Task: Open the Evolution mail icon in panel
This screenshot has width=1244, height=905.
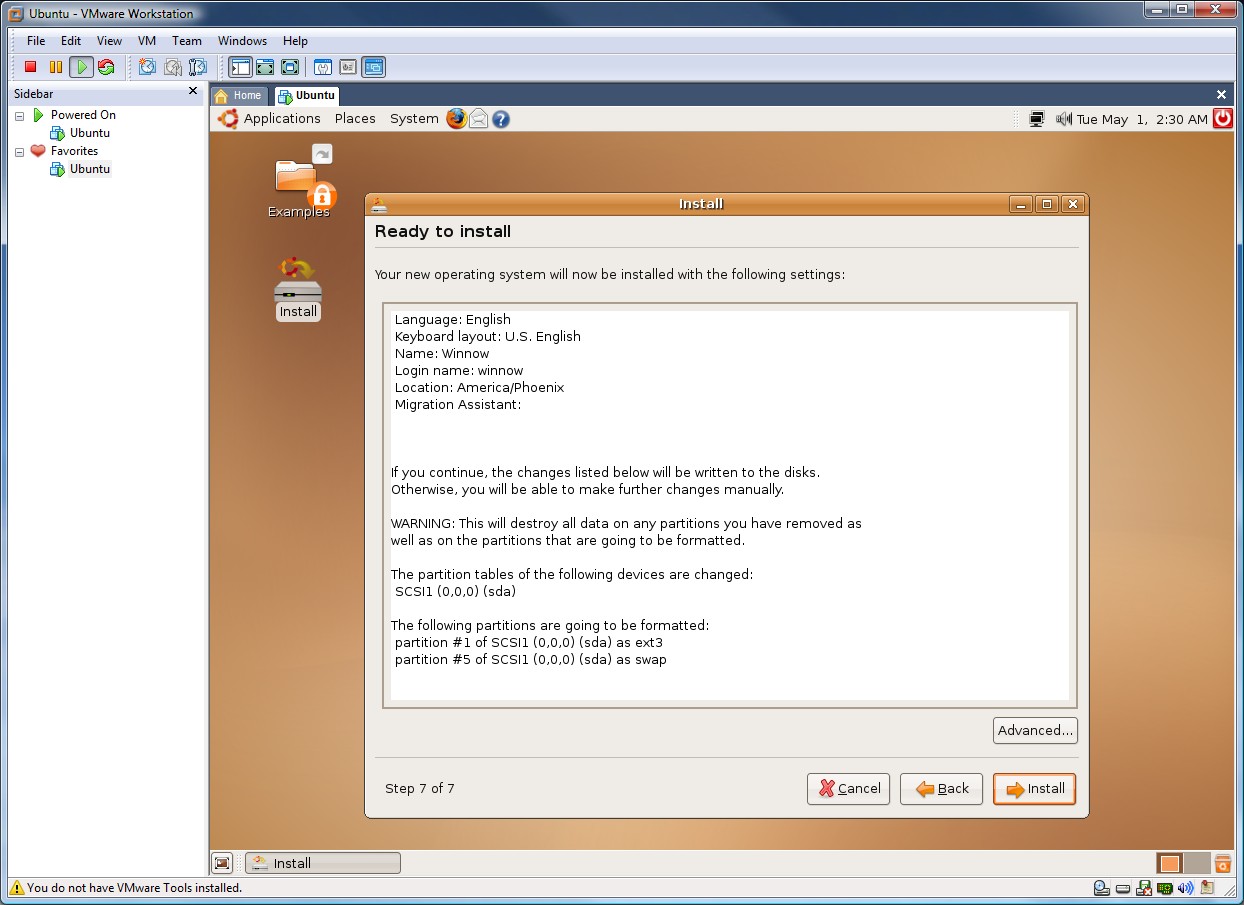Action: pos(479,118)
